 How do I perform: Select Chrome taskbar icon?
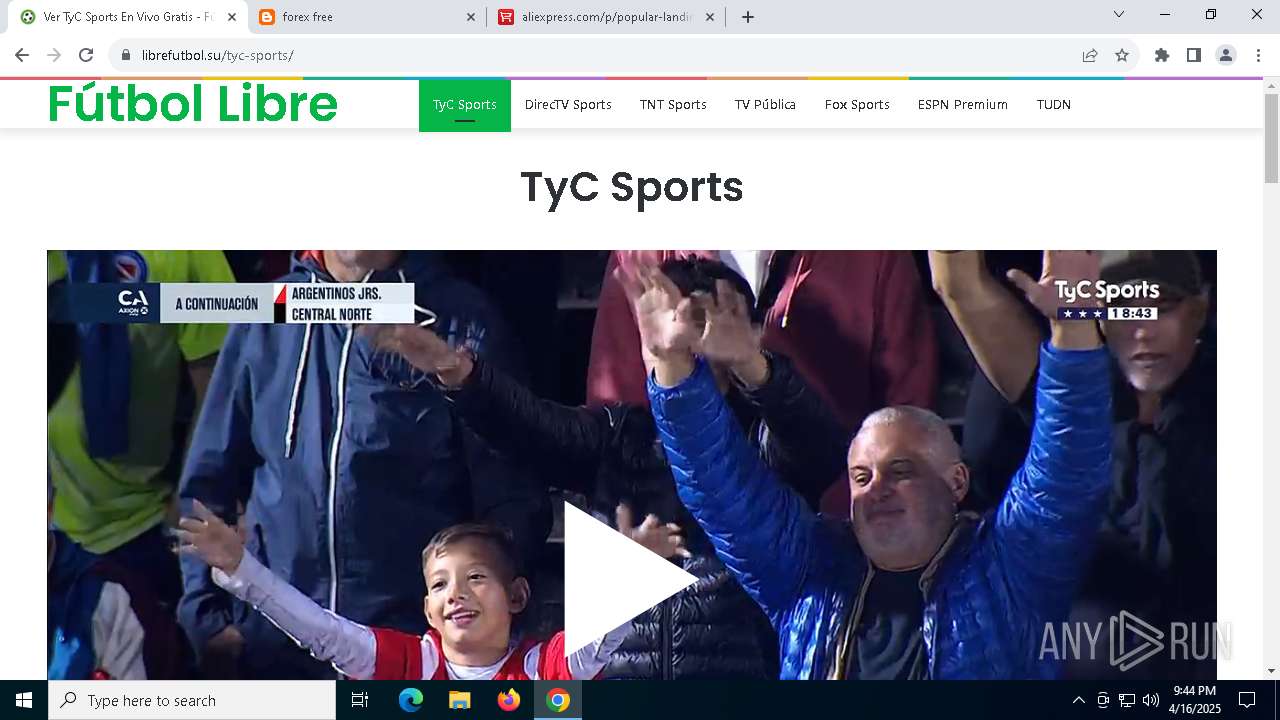point(558,700)
